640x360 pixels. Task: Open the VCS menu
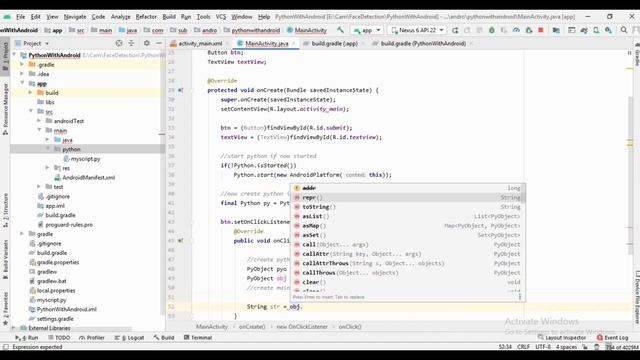221,17
